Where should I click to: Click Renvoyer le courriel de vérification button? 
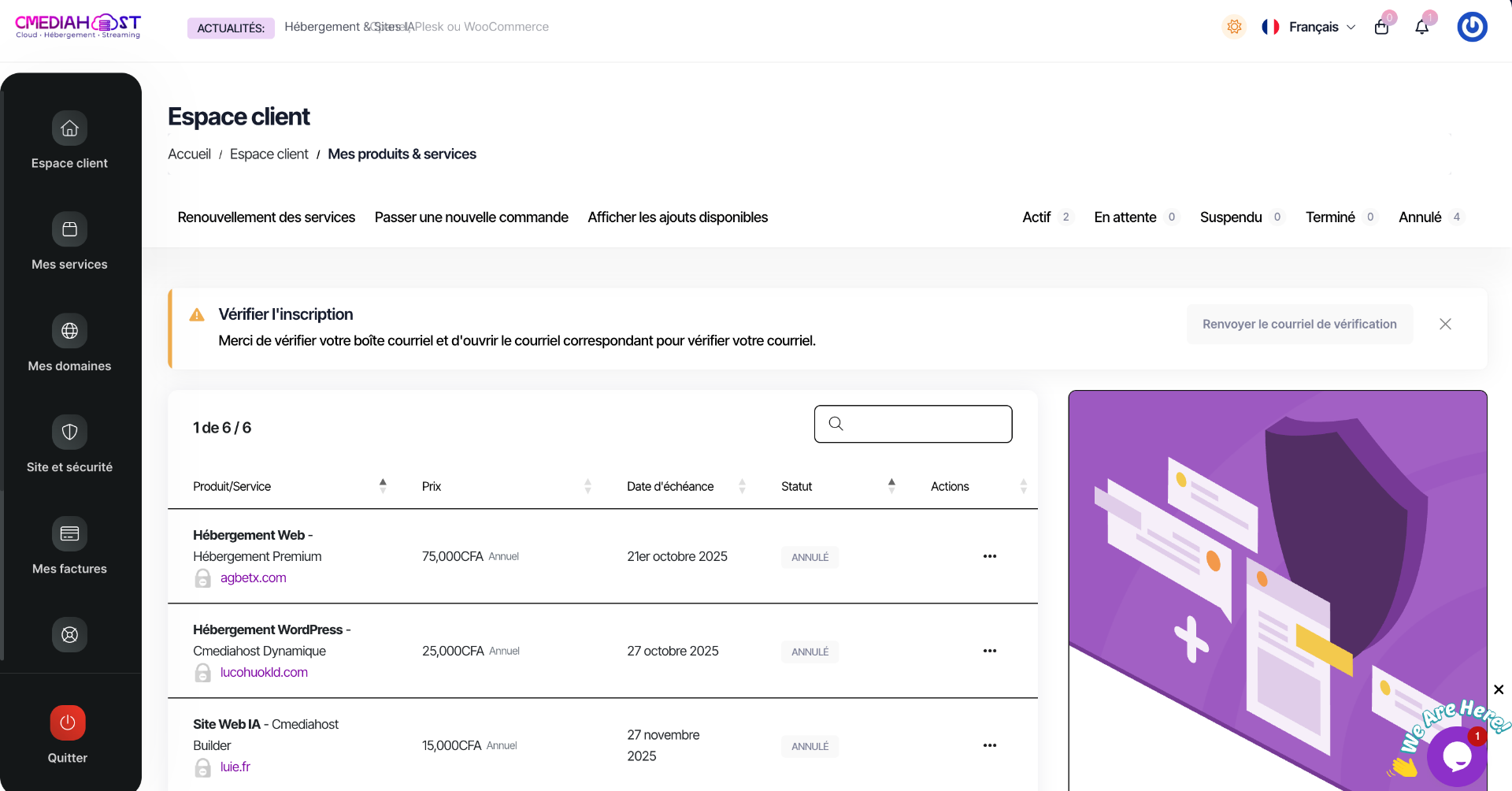tap(1299, 324)
